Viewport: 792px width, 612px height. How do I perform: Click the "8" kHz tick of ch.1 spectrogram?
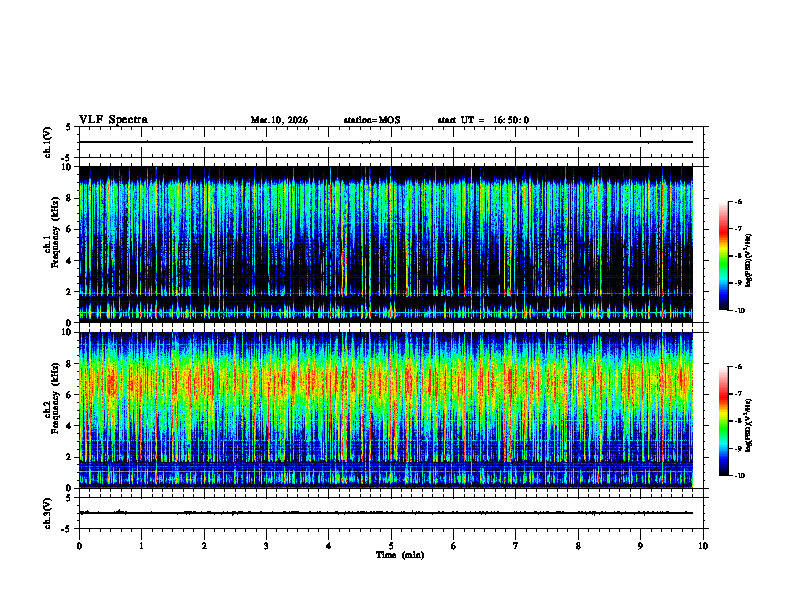point(69,198)
